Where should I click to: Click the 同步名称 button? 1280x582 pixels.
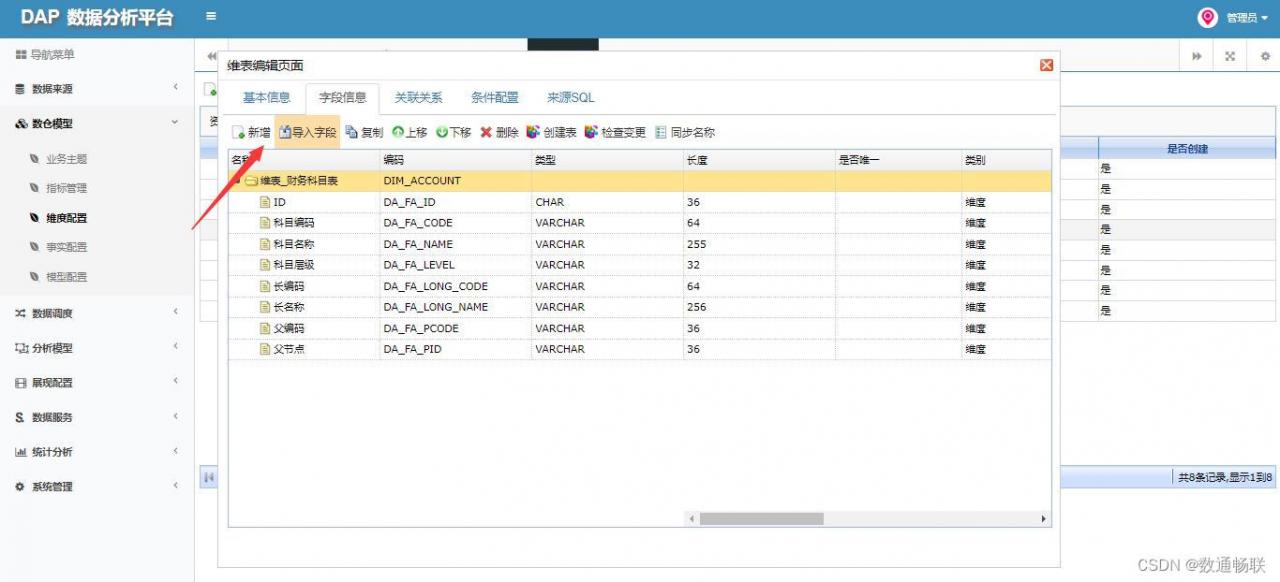pos(684,132)
